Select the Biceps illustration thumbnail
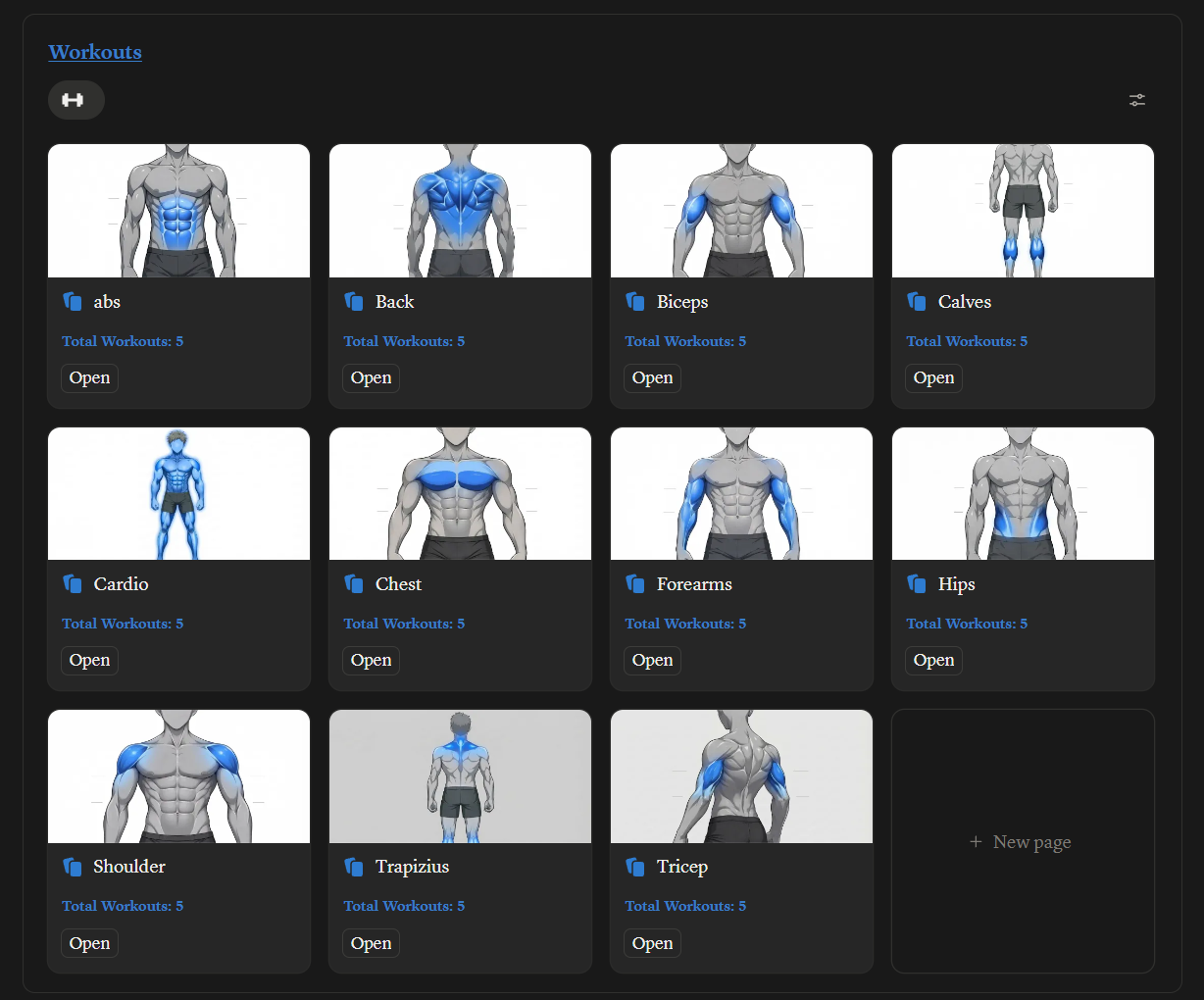Screen dimensions: 1204x1000 (741, 211)
